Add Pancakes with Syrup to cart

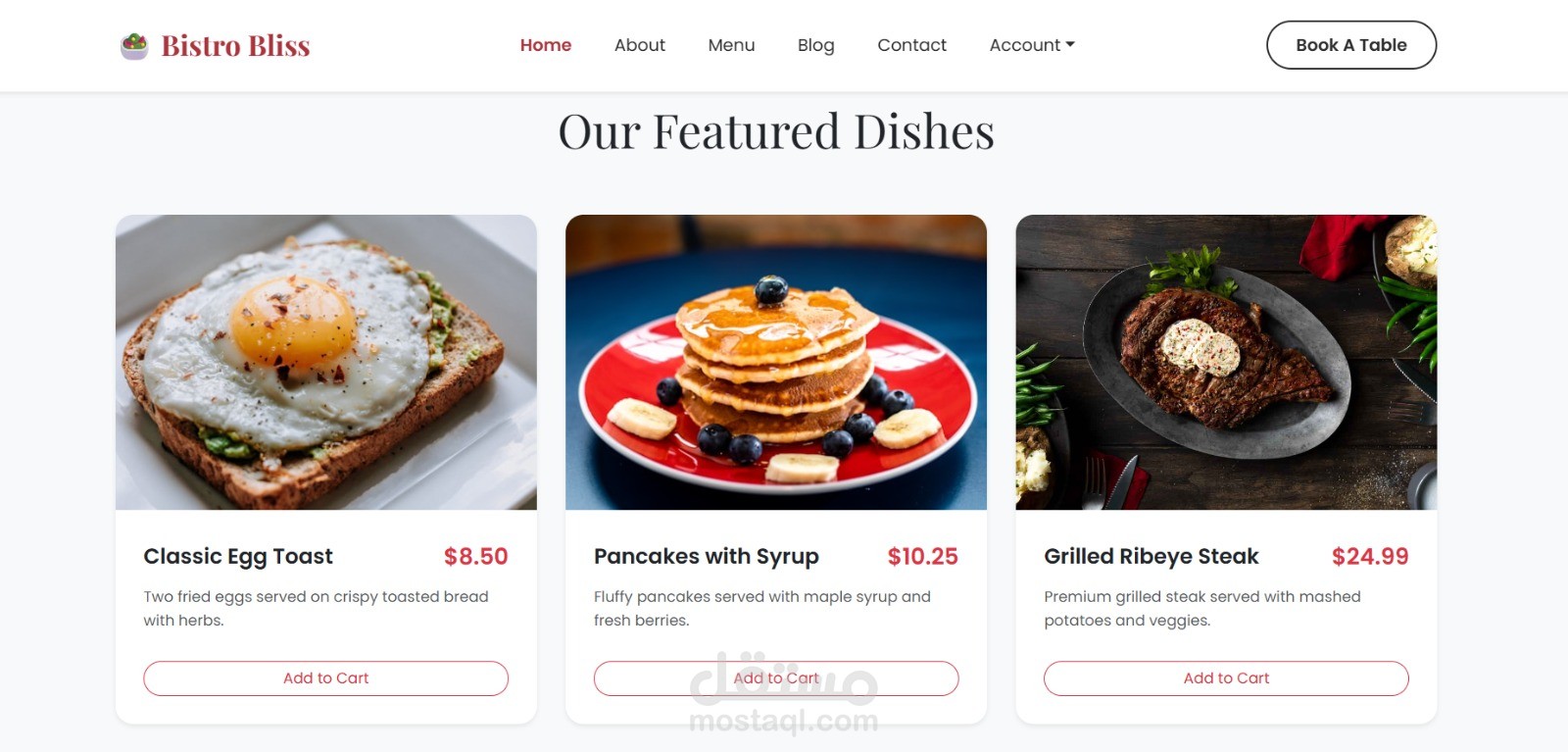tap(776, 678)
